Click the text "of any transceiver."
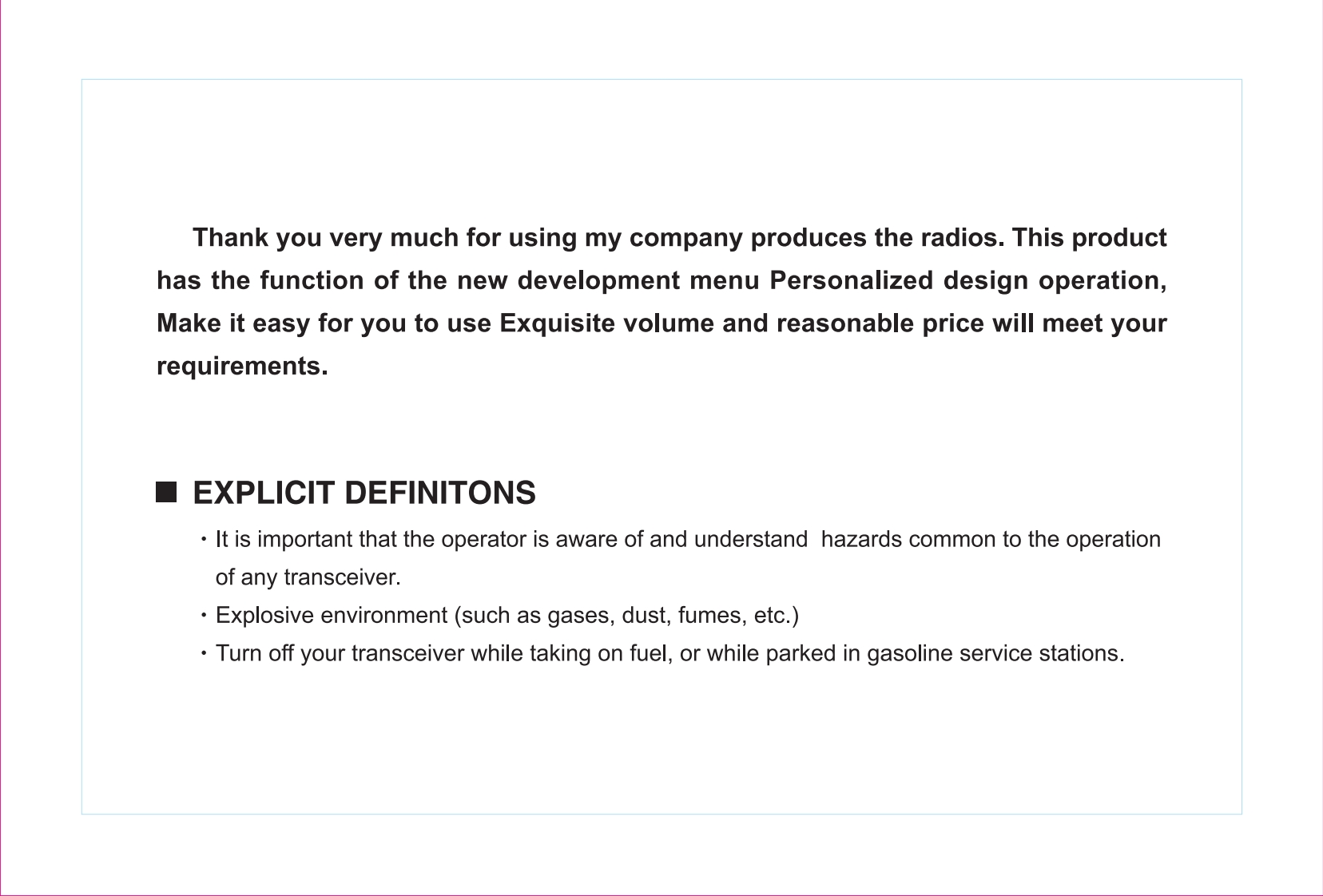1323x896 pixels. pos(308,577)
